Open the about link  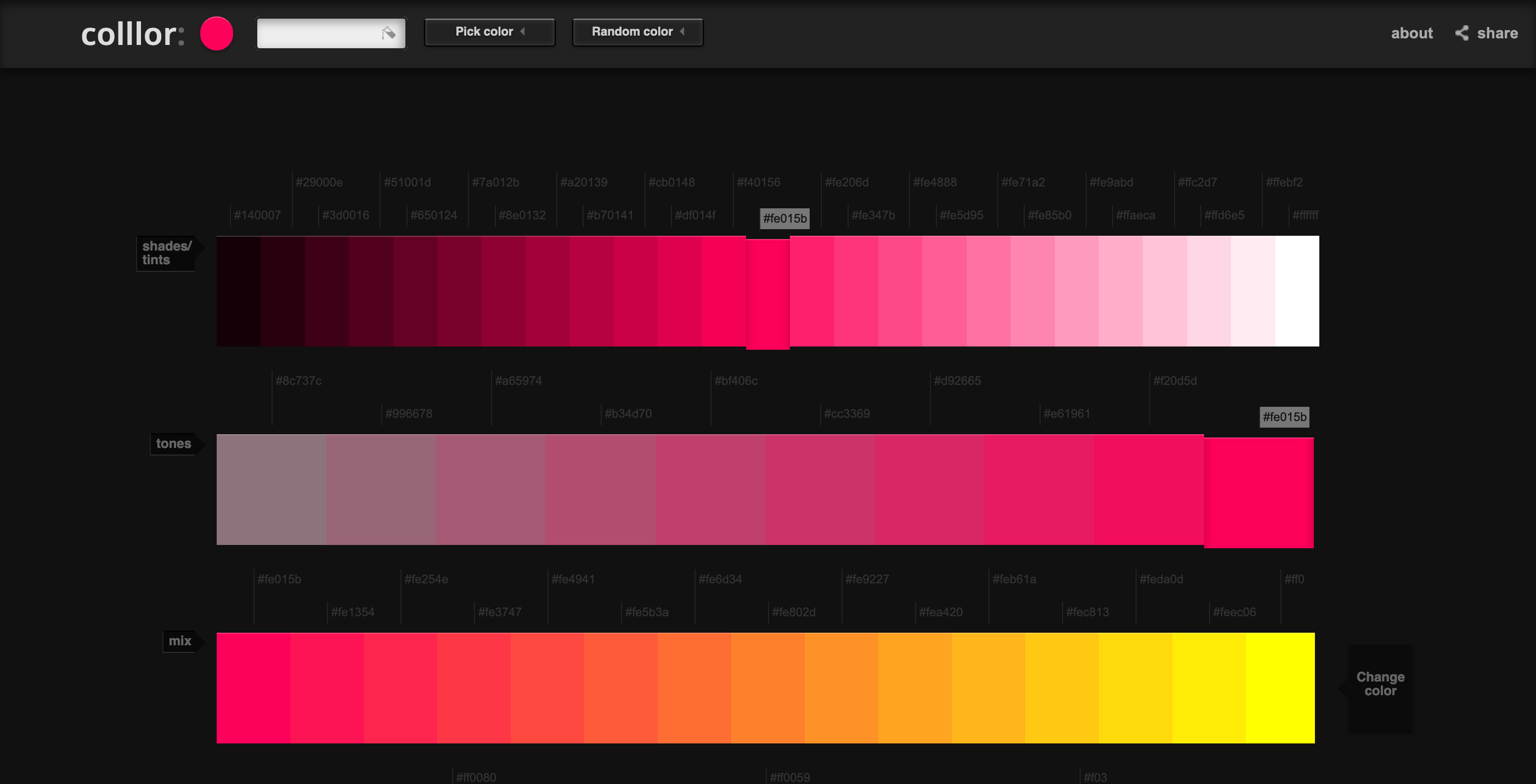(x=1411, y=33)
